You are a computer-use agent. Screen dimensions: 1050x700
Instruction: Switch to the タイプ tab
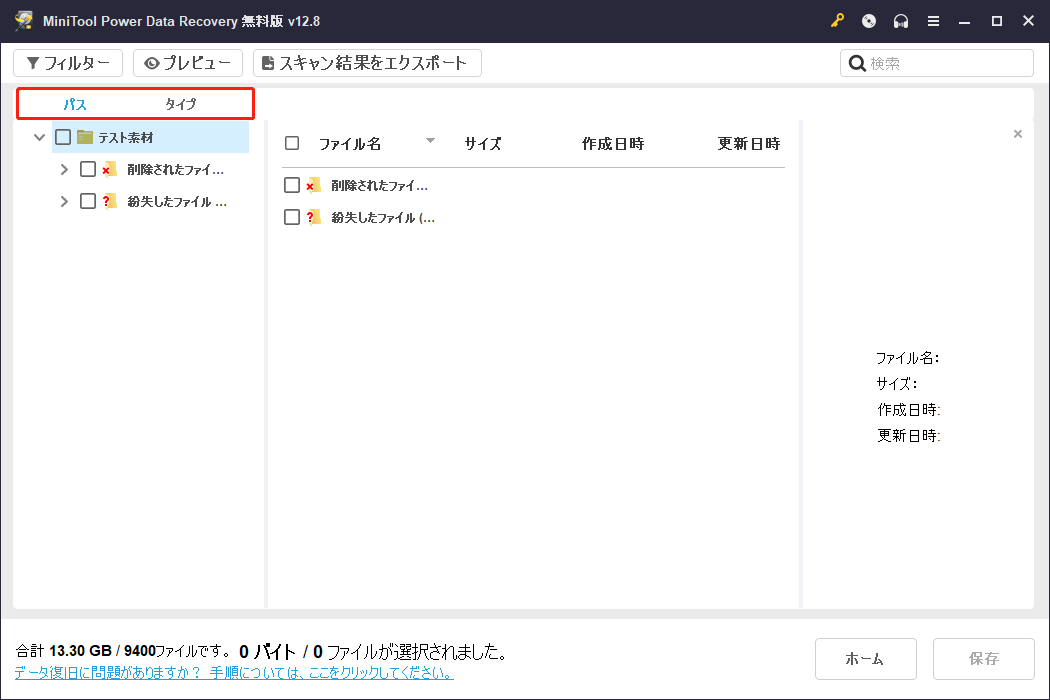click(181, 103)
